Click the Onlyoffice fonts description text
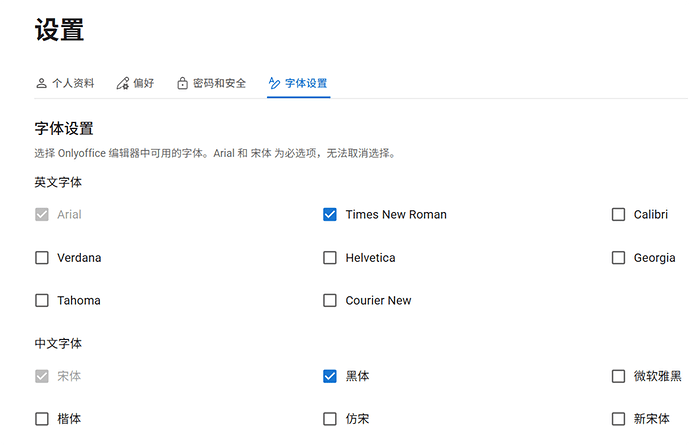 pos(215,154)
